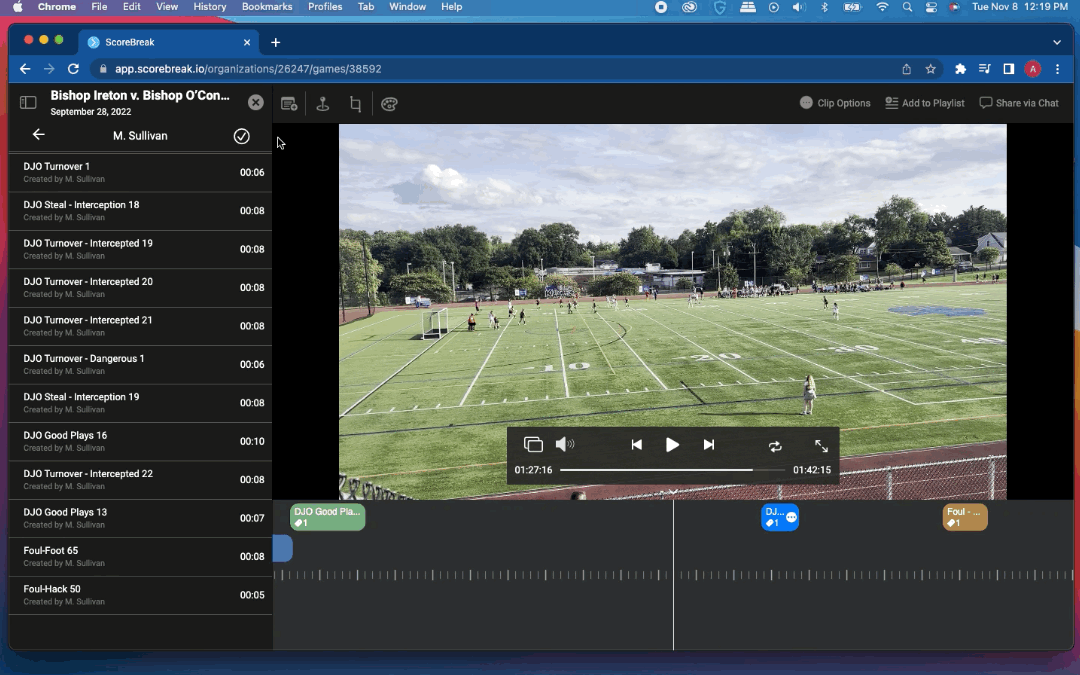The height and width of the screenshot is (675, 1080).
Task: Click Share via Chat
Action: [x=1019, y=103]
